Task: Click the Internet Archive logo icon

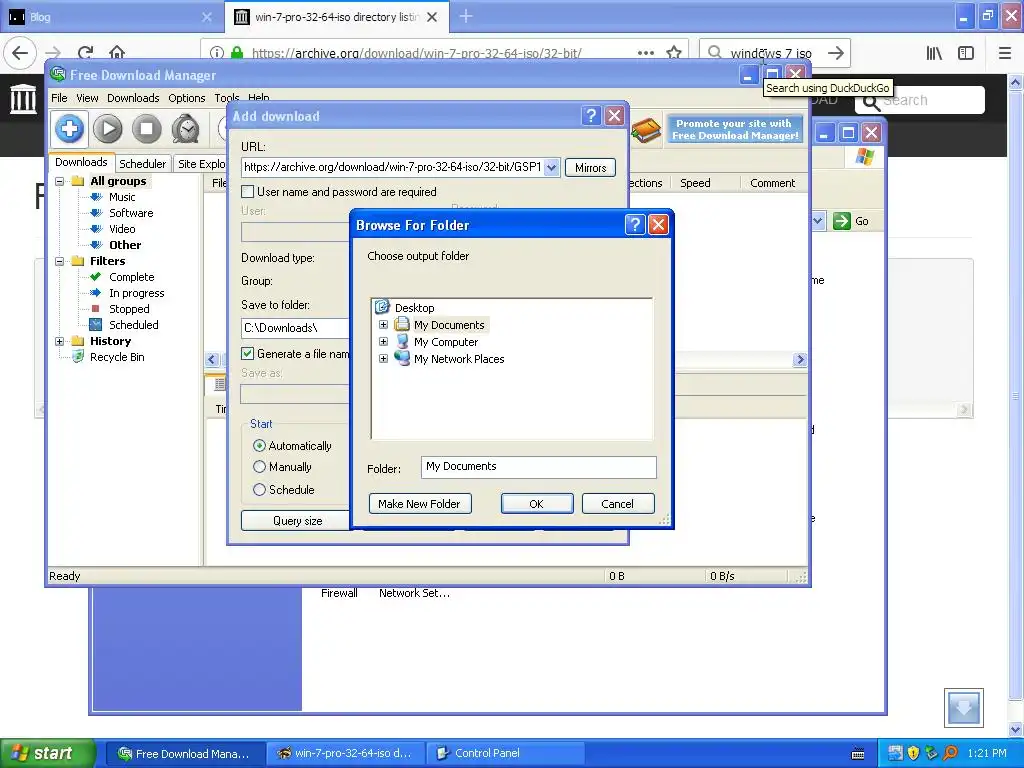Action: (x=24, y=99)
